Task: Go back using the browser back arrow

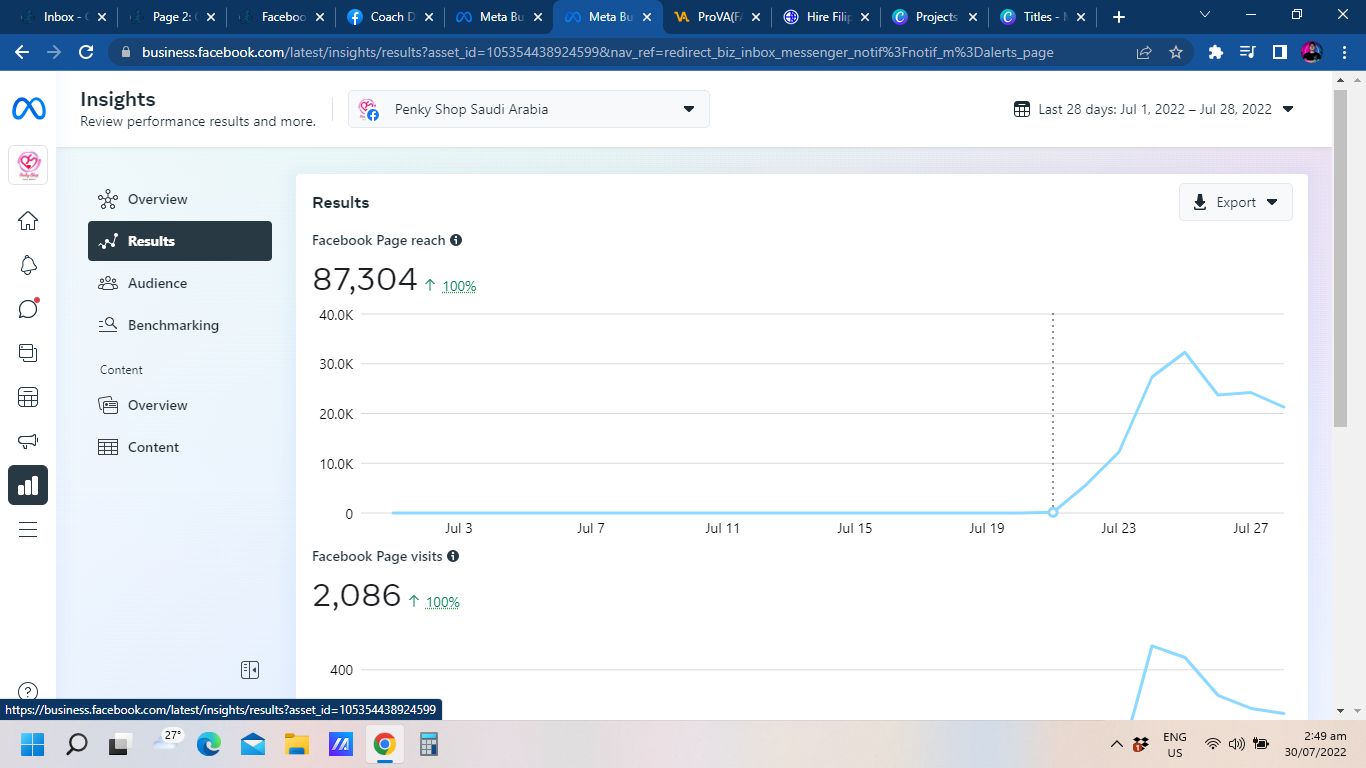Action: coord(22,52)
